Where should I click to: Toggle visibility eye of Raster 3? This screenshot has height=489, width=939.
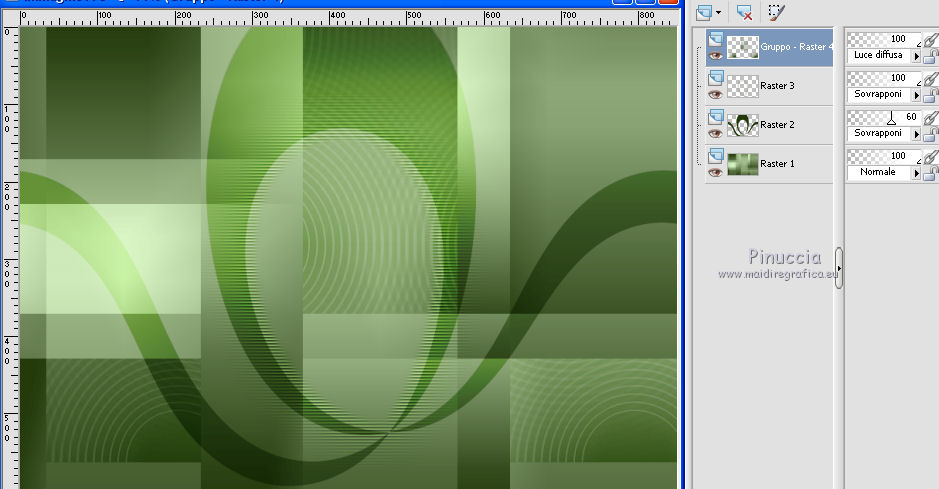point(715,95)
